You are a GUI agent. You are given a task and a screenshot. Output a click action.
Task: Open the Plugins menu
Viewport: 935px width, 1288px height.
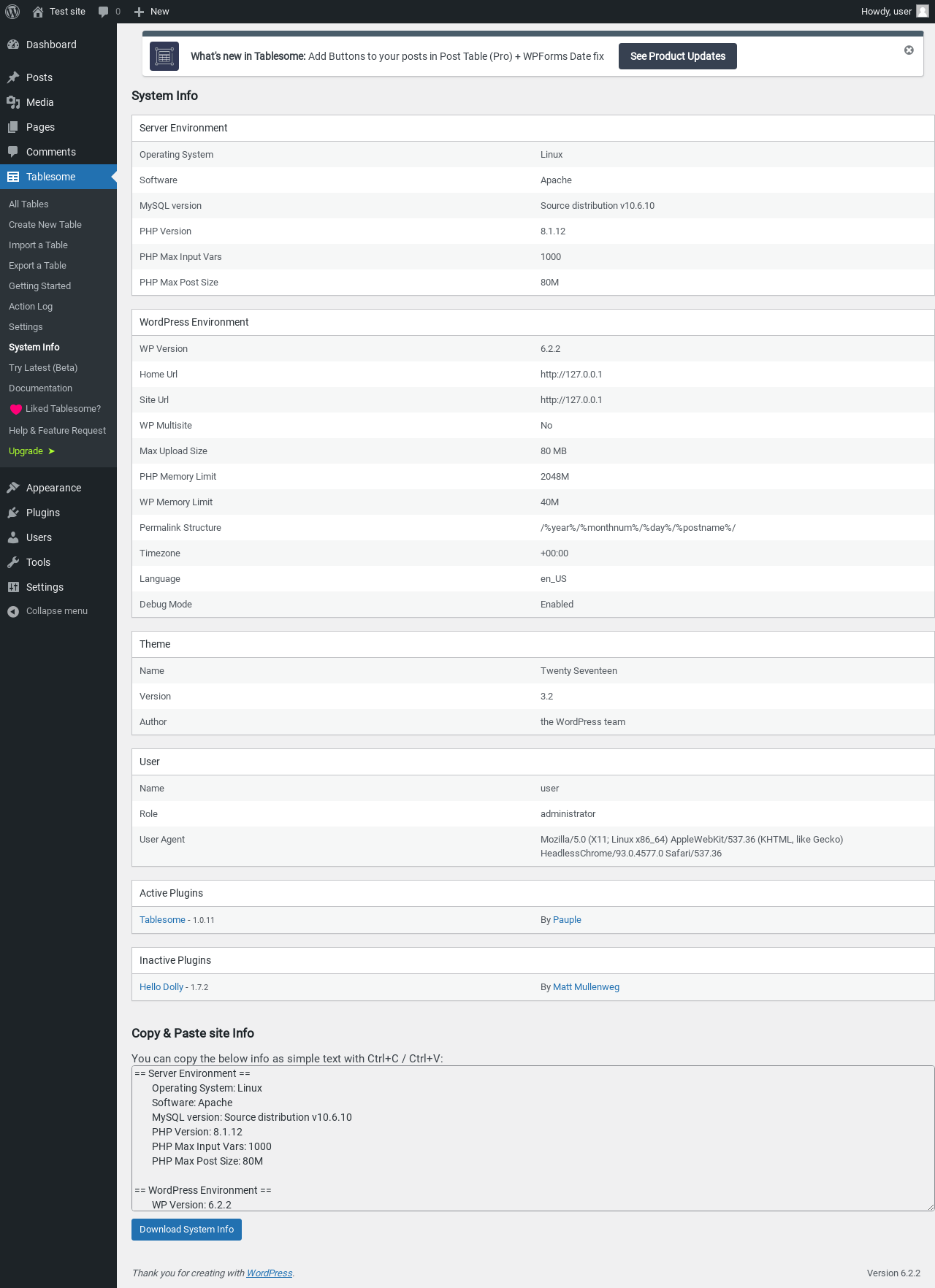point(43,513)
